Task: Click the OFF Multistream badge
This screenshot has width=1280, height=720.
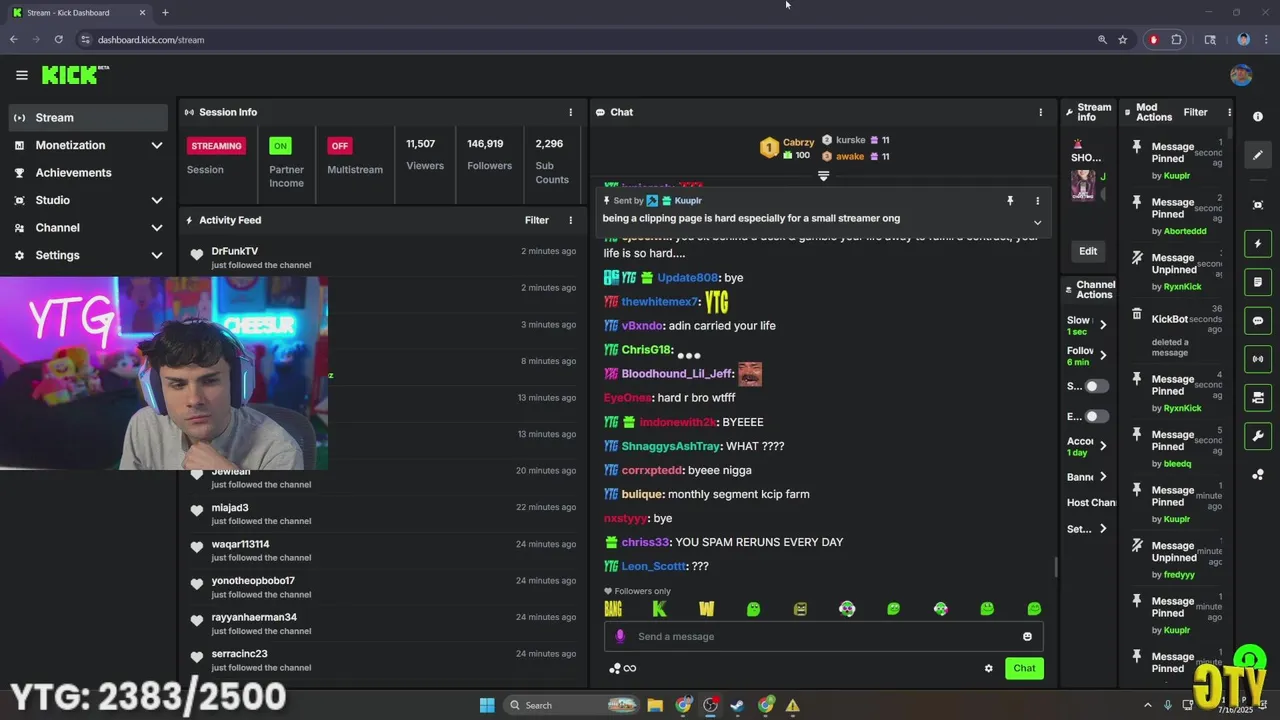Action: click(x=340, y=146)
